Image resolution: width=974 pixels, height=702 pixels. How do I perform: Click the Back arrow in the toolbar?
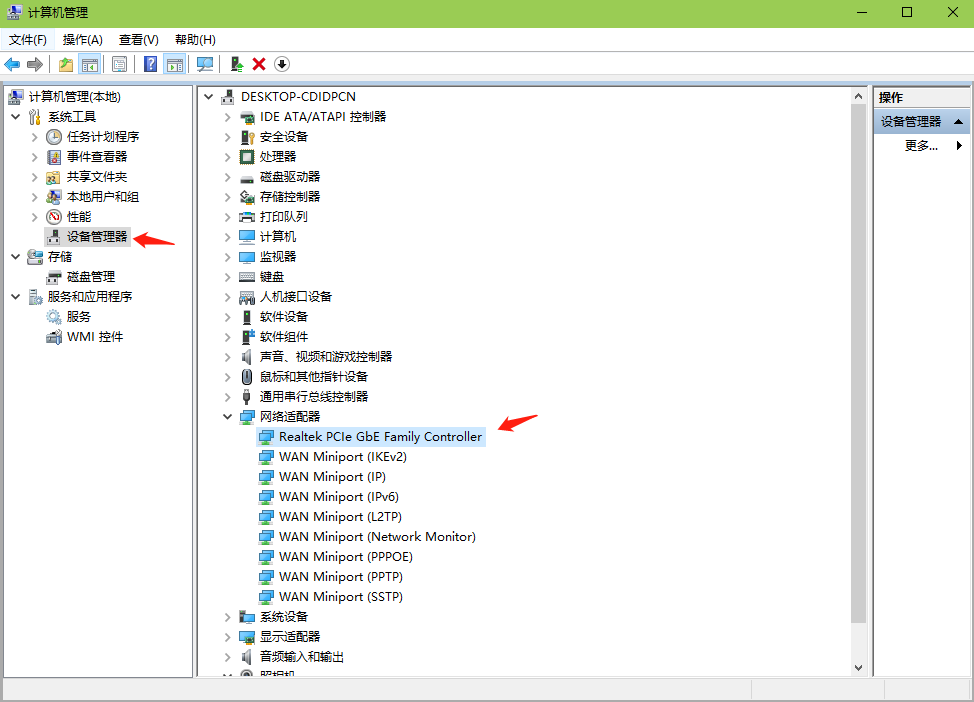(x=12, y=64)
